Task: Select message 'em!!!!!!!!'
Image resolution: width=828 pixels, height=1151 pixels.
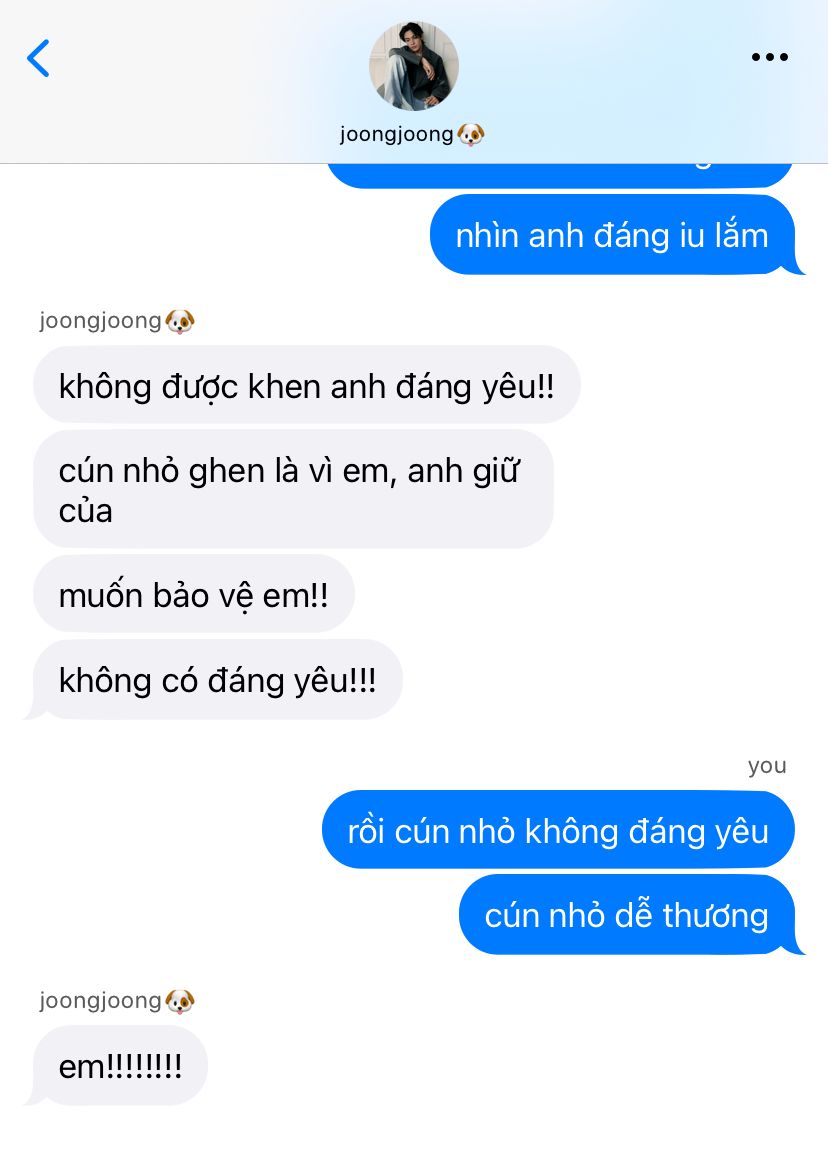Action: [117, 1066]
